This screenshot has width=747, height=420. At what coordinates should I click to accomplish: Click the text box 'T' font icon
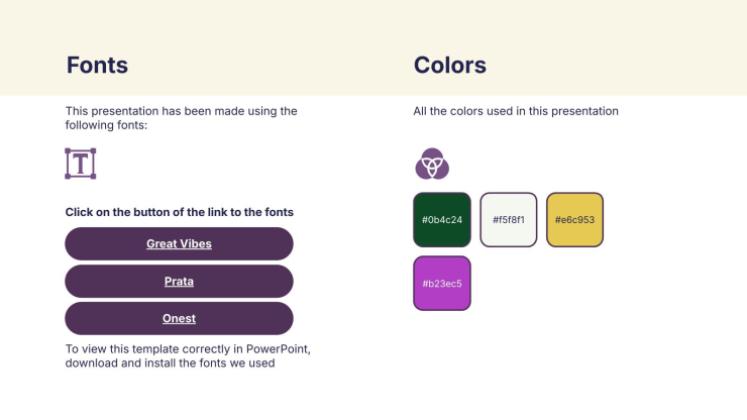(80, 163)
